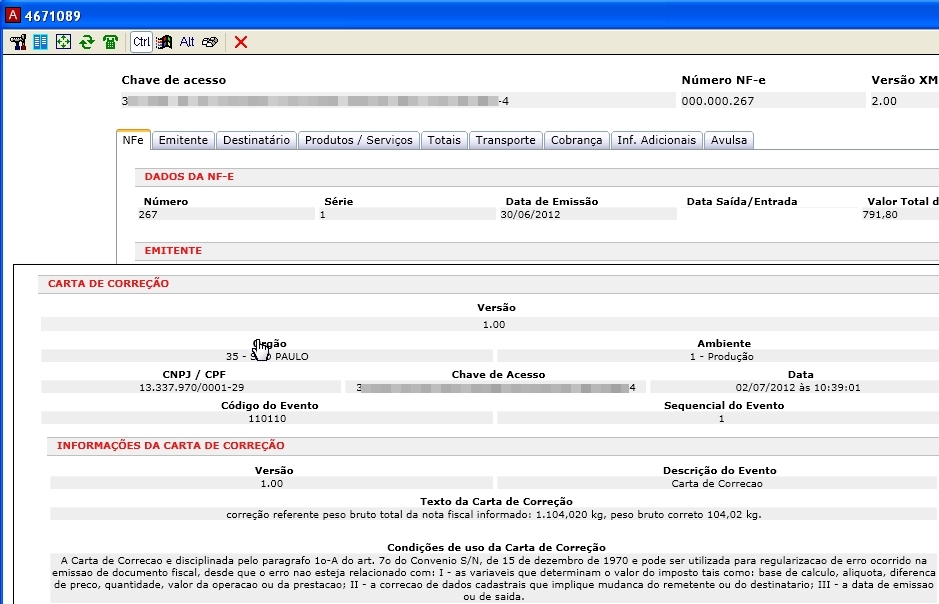Switch to full screen mode icon
Viewport: 939px width, 604px height.
[63, 42]
